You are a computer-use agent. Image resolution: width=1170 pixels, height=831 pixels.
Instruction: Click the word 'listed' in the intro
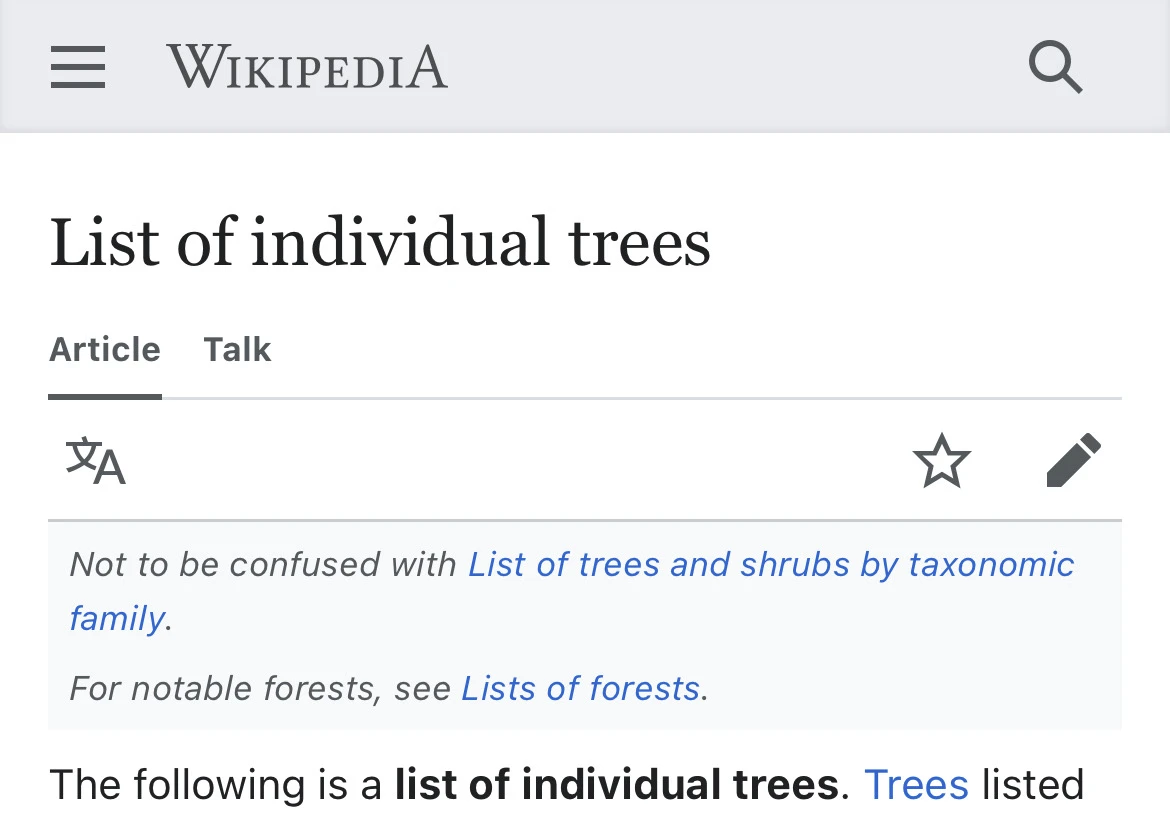[x=1032, y=785]
